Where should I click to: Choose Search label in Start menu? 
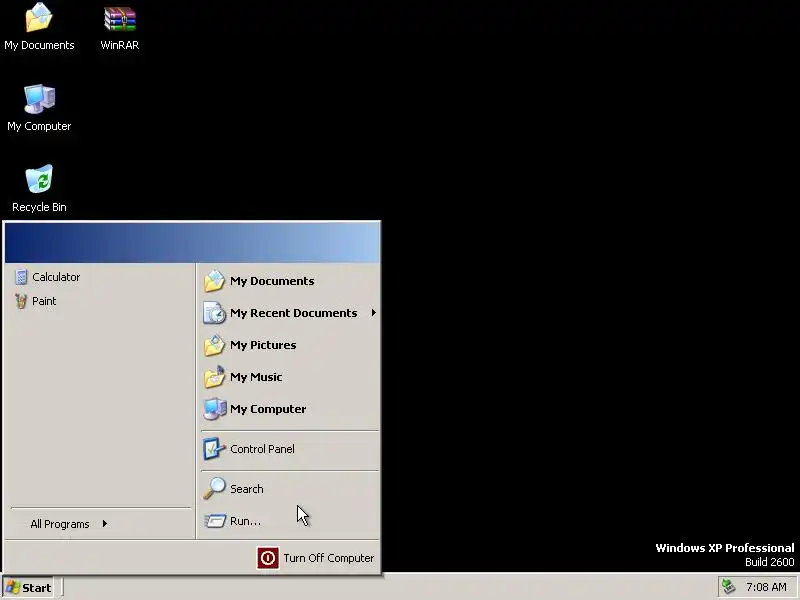pos(246,489)
